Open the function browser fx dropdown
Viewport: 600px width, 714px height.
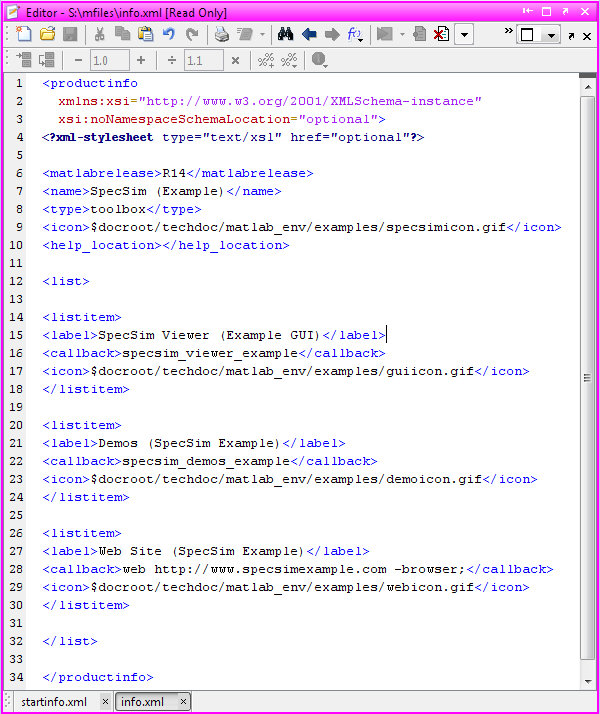(x=357, y=35)
